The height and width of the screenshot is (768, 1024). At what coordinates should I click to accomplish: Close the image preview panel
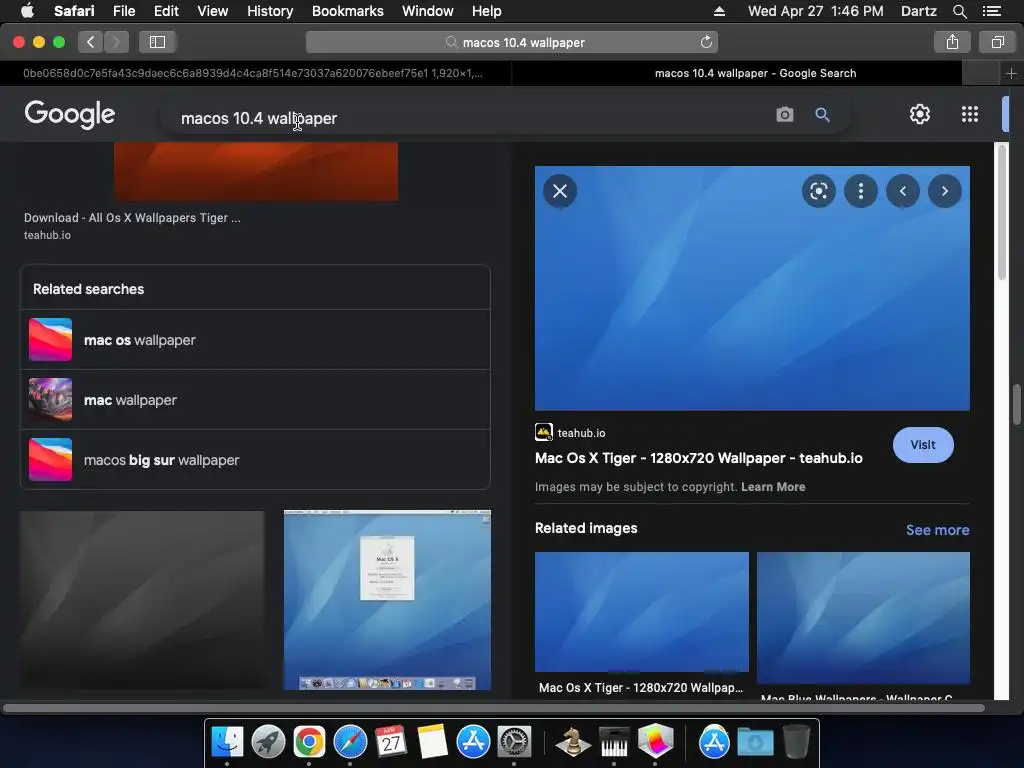560,191
